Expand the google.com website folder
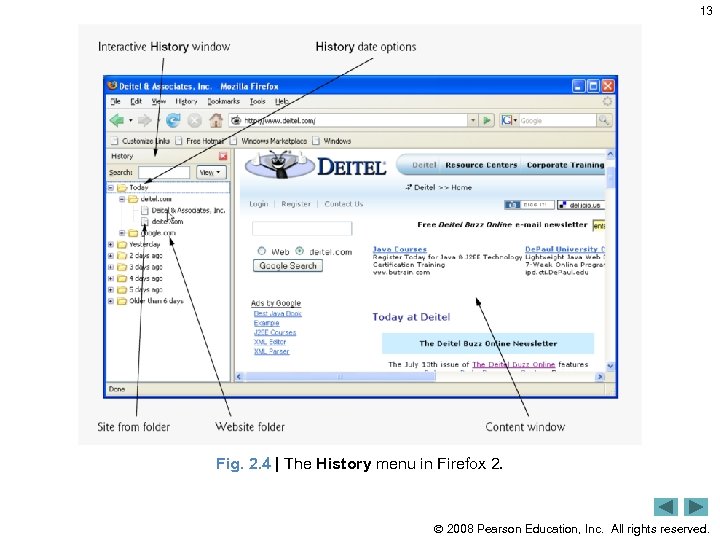Viewport: 720px width, 540px height. [x=122, y=233]
